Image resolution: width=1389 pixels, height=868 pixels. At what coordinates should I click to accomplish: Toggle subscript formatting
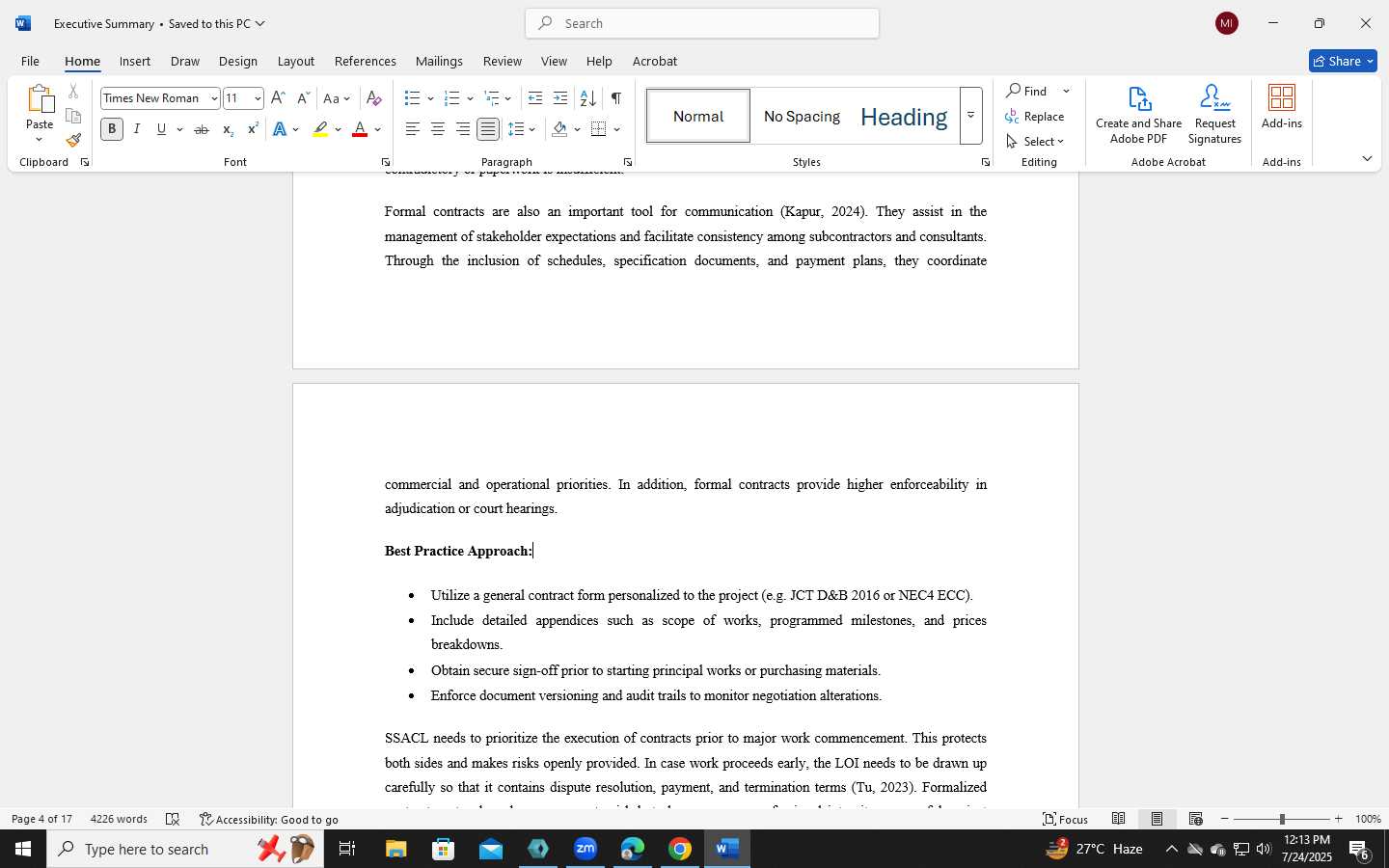[227, 129]
